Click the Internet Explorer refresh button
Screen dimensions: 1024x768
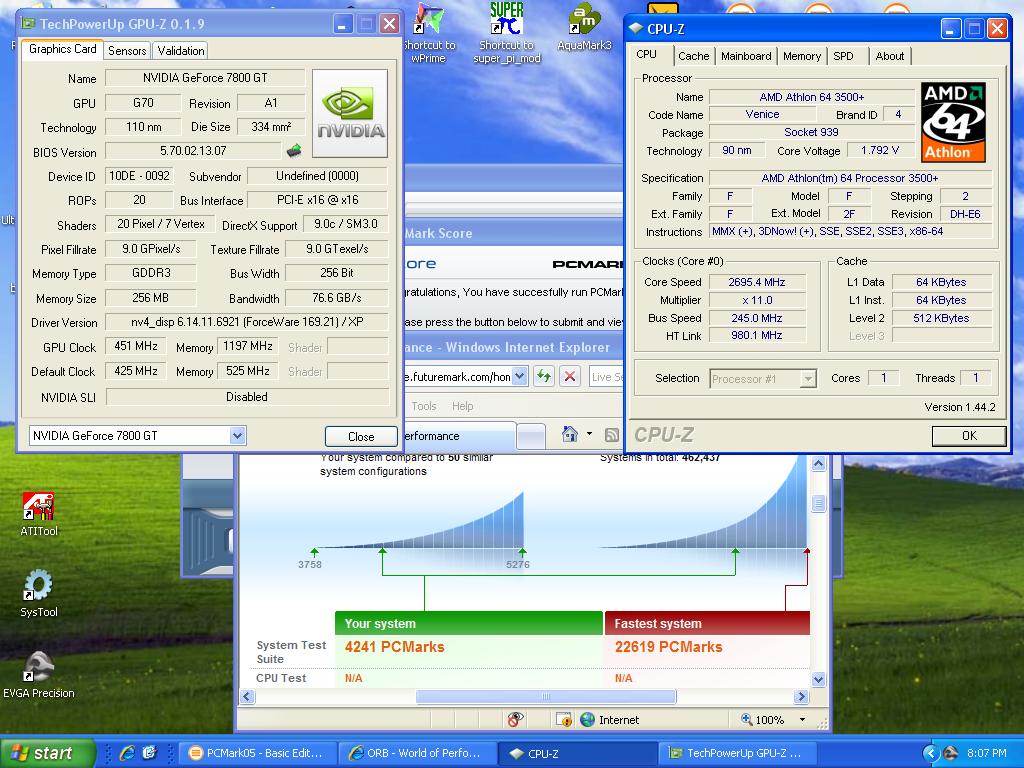coord(543,376)
